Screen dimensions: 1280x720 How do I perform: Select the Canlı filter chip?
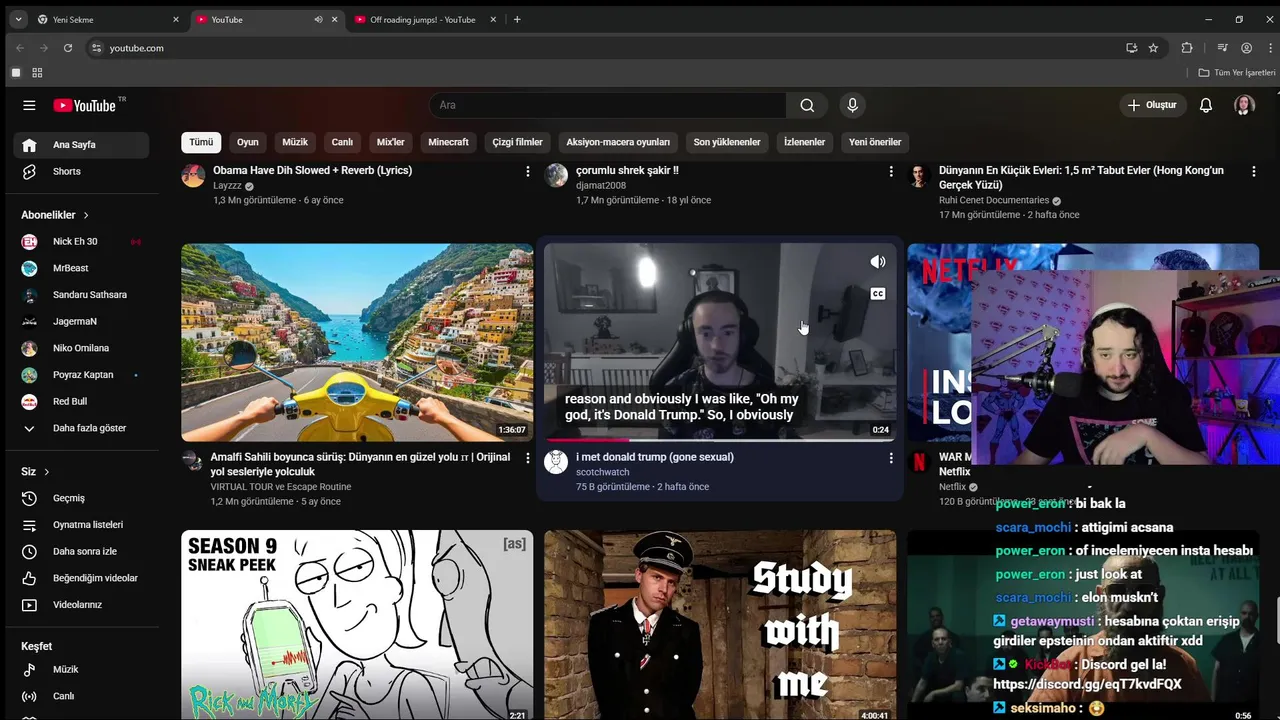(x=342, y=142)
